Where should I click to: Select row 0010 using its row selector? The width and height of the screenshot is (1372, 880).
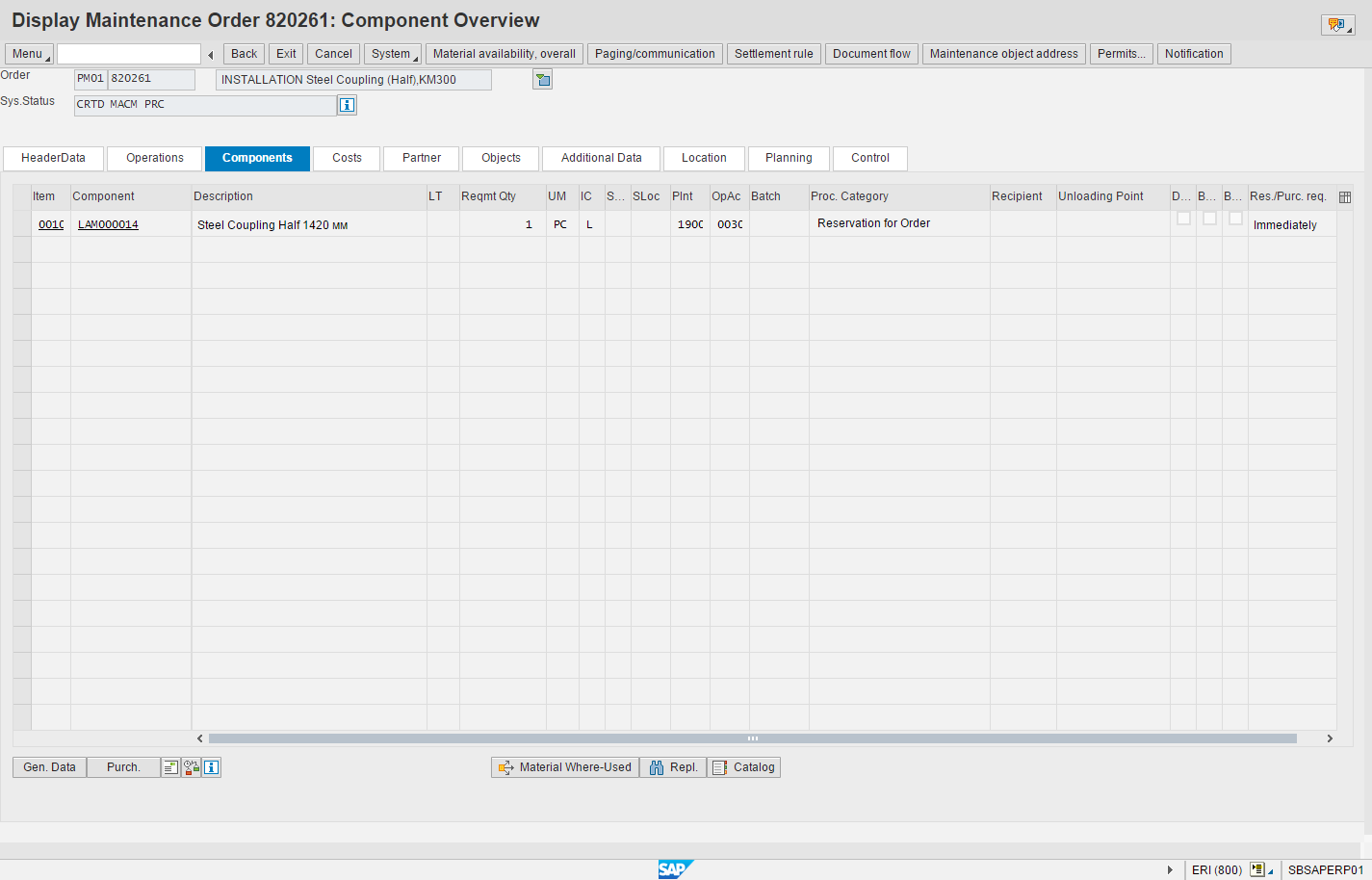tap(22, 224)
